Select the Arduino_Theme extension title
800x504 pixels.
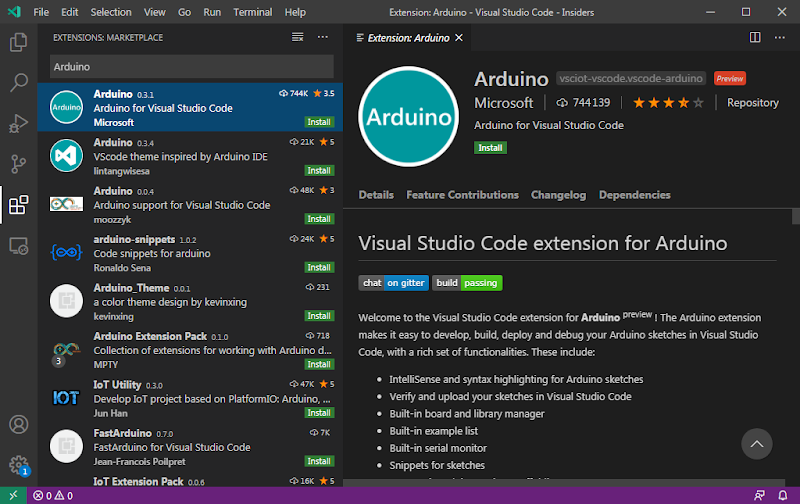pos(131,288)
